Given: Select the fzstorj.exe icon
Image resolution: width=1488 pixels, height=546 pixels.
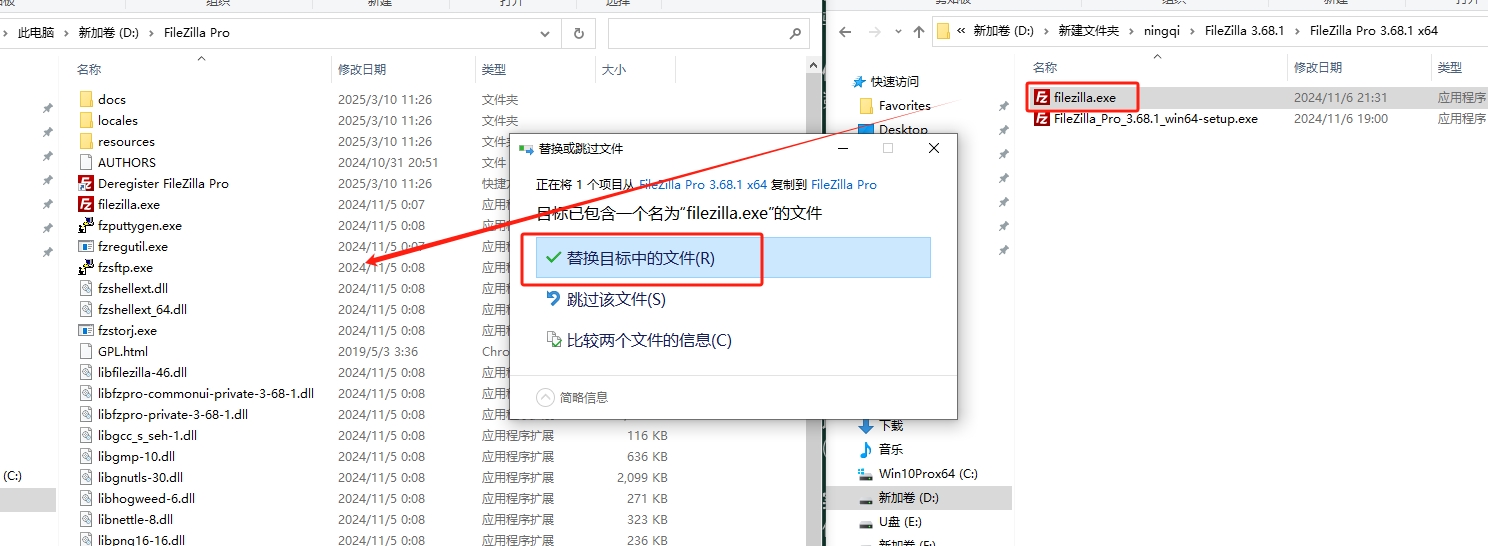Looking at the screenshot, I should 86,330.
